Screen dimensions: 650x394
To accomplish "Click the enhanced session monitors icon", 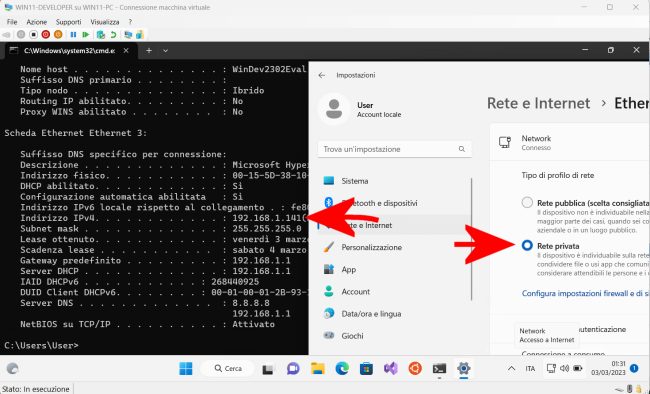I will 128,34.
